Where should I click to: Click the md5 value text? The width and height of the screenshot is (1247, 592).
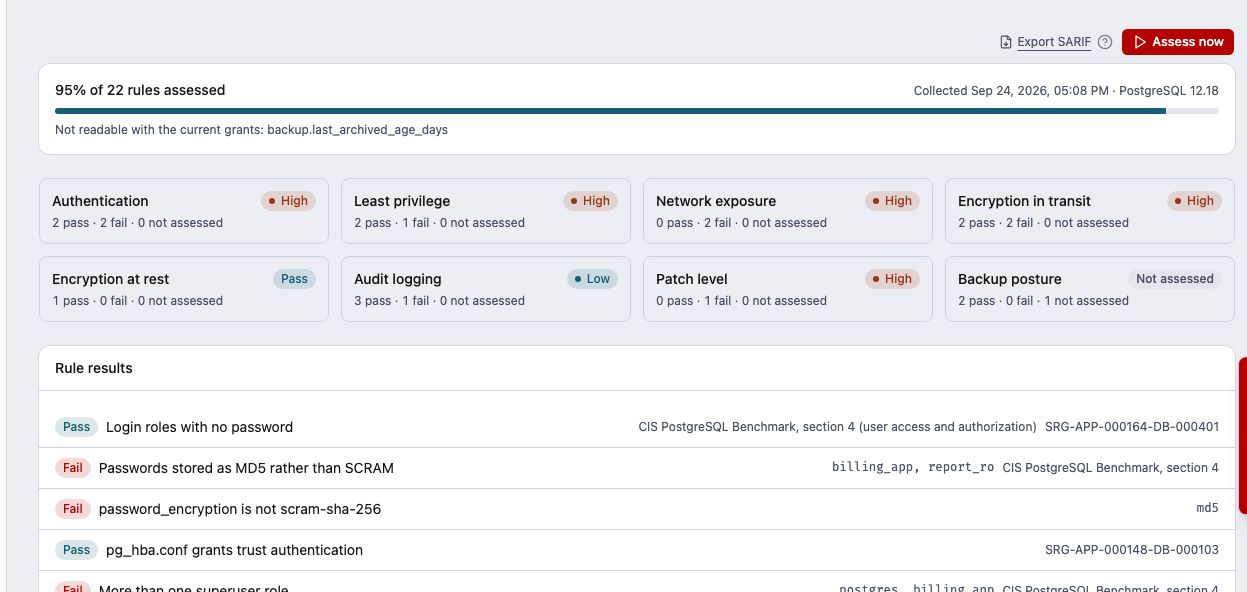[1207, 509]
